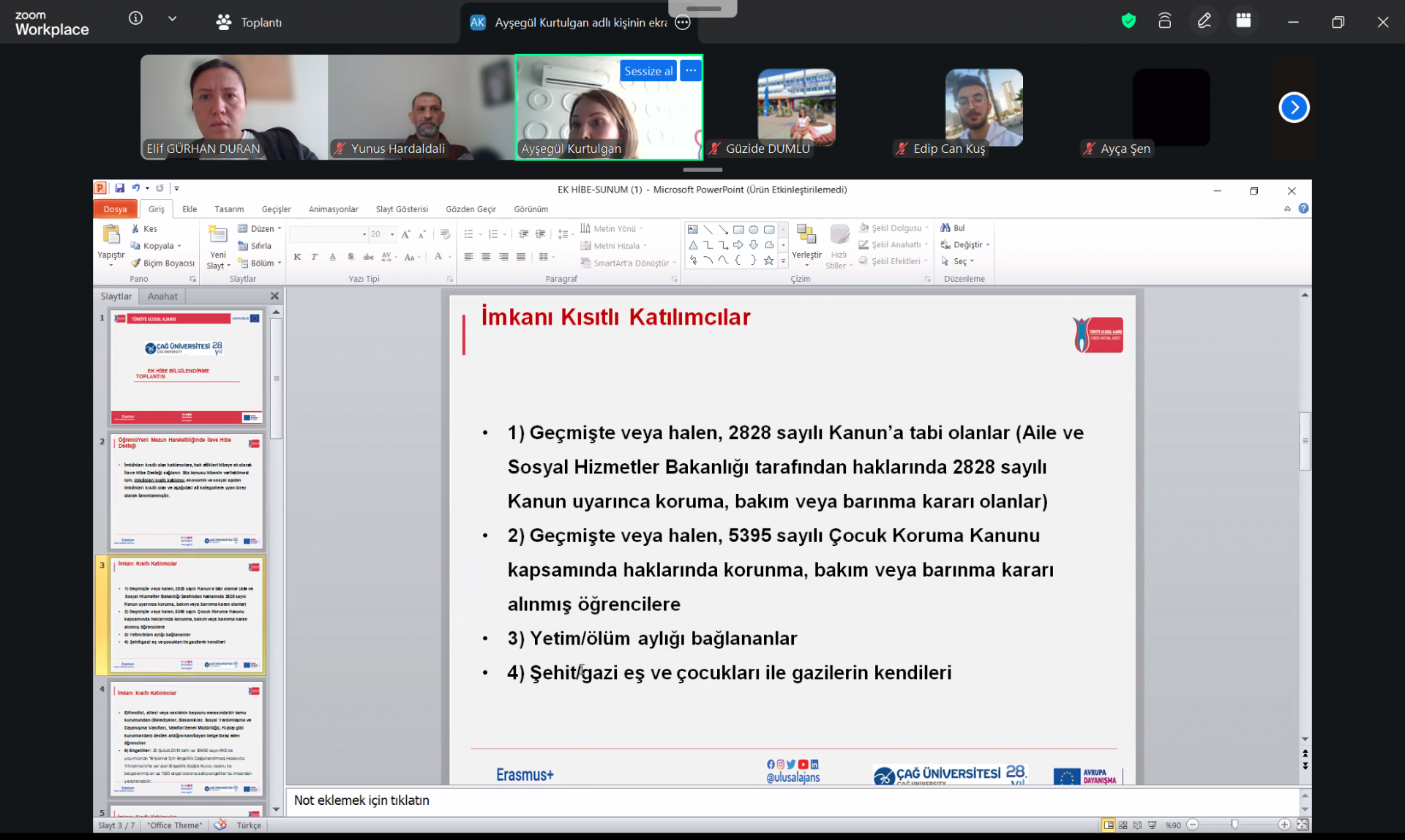Viewport: 1405px width, 840px height.
Task: Expand Şekil Dolgusu fill dropdown
Action: 896,228
